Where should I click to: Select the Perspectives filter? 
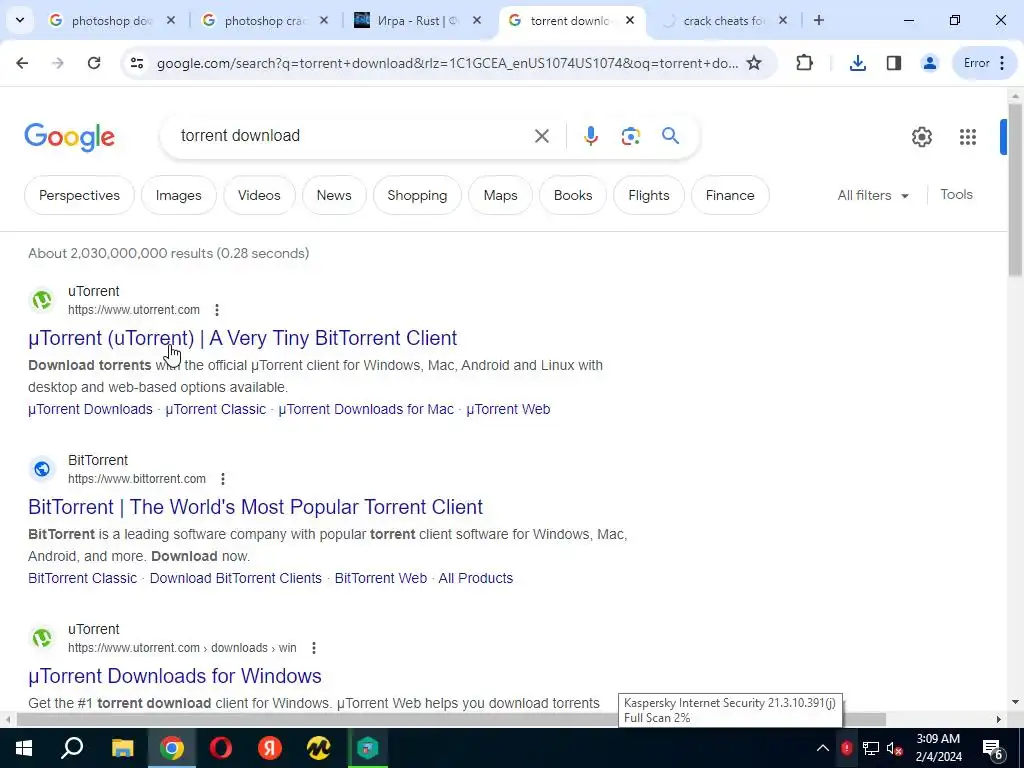[80, 195]
